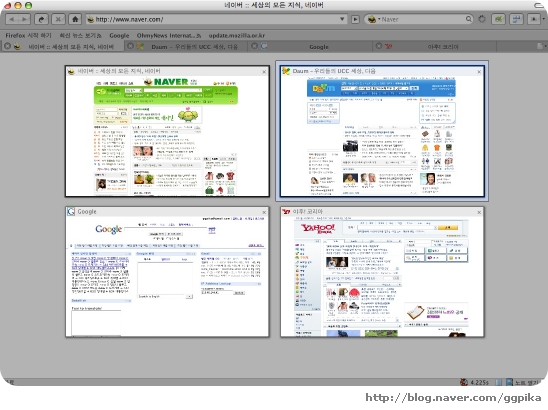
Task: Click the Naver favicon on the first tab
Action: point(17,46)
